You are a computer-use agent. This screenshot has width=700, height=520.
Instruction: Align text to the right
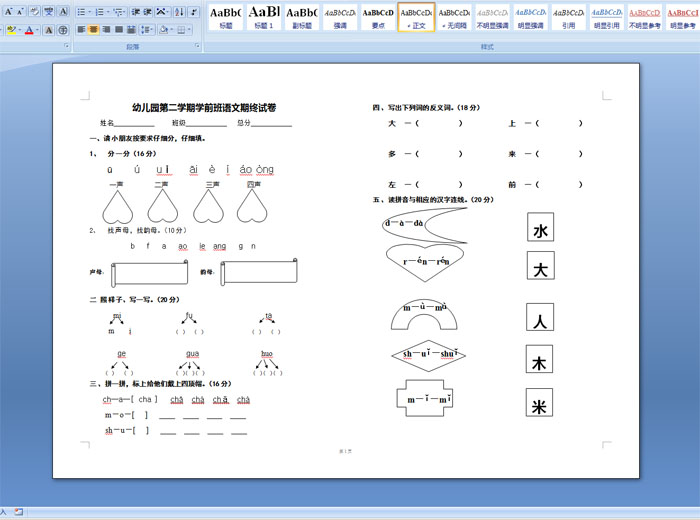(106, 30)
